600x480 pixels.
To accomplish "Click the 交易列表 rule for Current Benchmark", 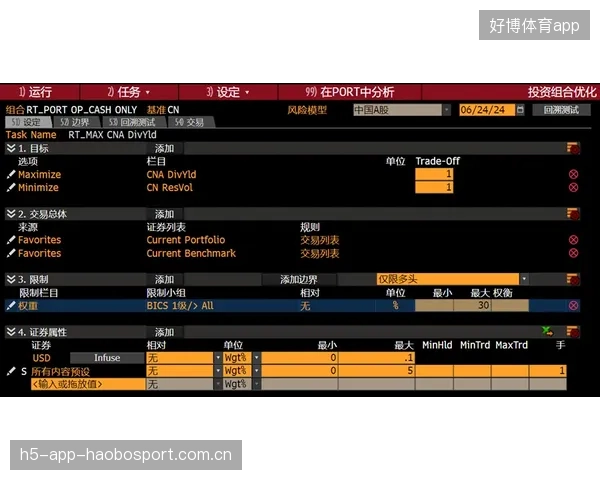I will (x=320, y=253).
